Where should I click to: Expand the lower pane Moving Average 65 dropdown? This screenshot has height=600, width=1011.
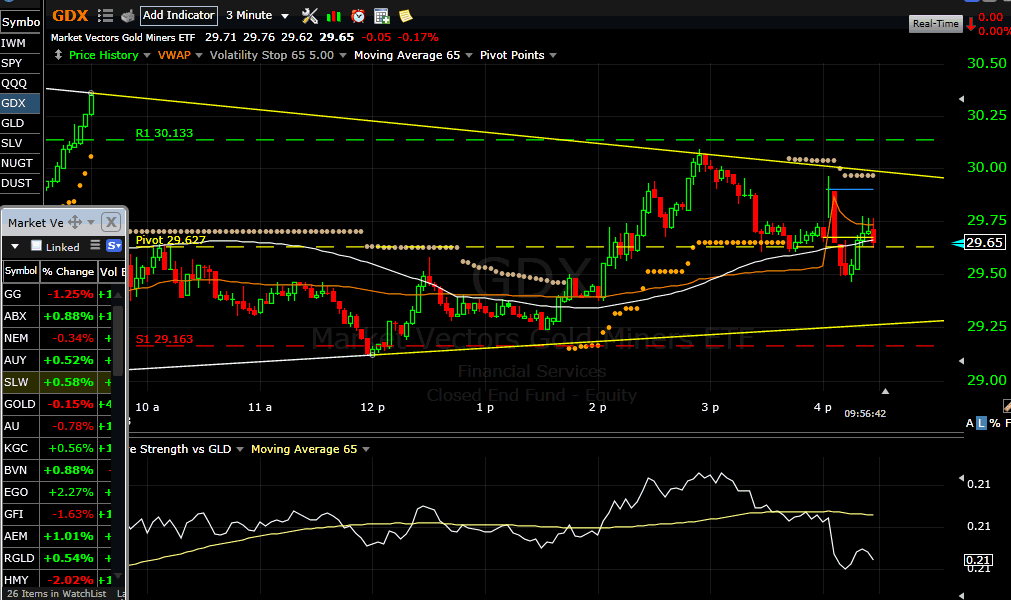click(x=366, y=449)
